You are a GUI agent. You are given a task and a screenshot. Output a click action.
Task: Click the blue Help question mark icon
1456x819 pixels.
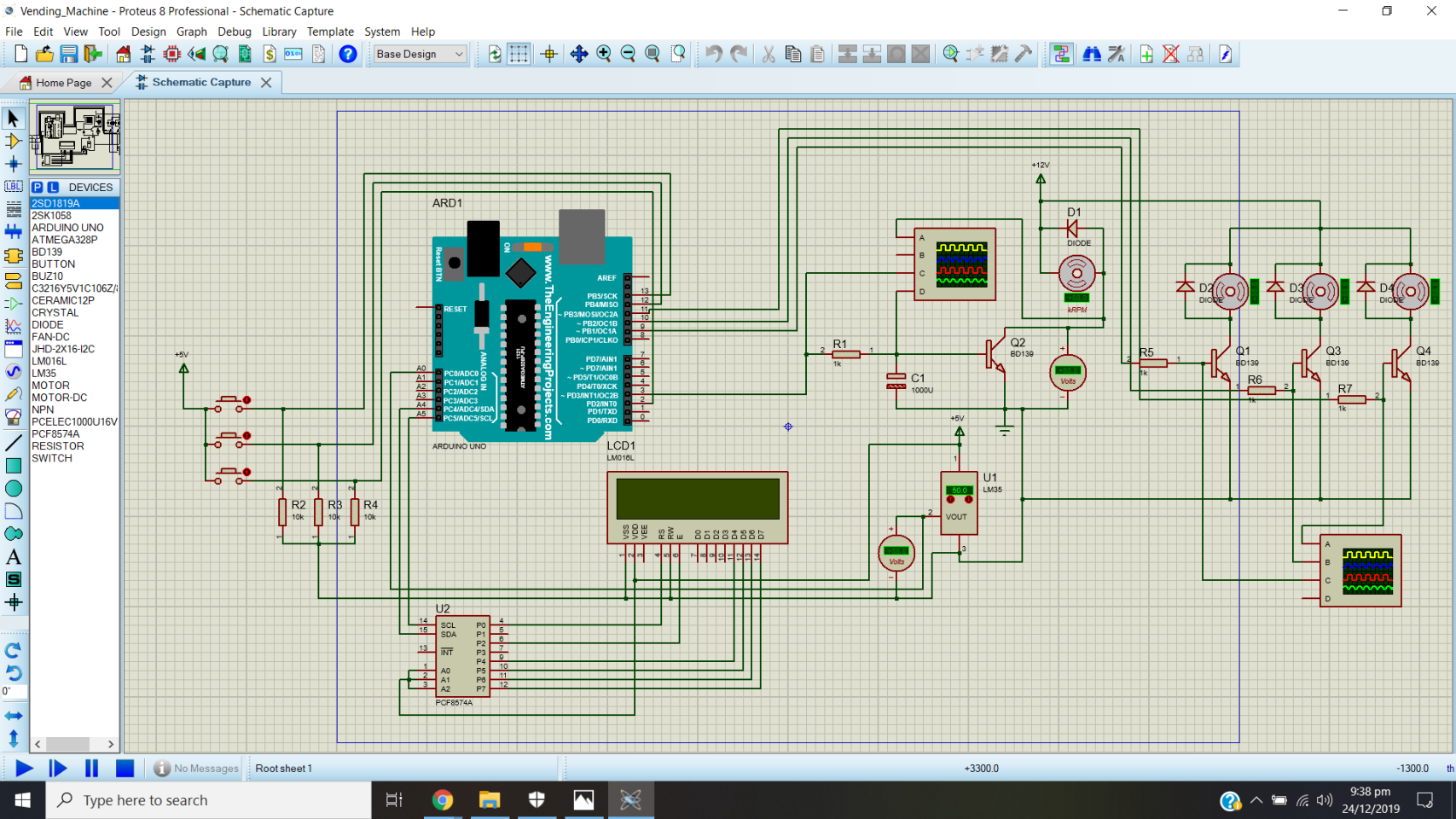coord(348,54)
